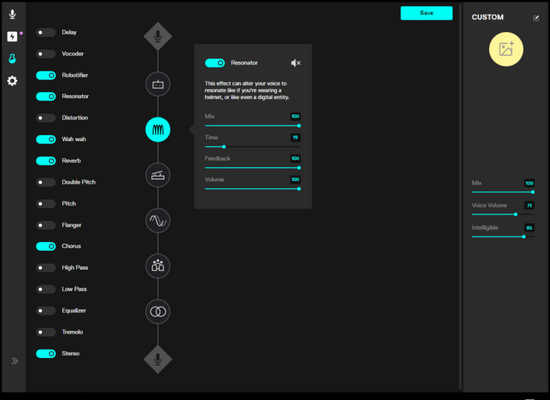Image resolution: width=550 pixels, height=400 pixels.
Task: Click the top microphone input diamond node
Action: click(158, 36)
